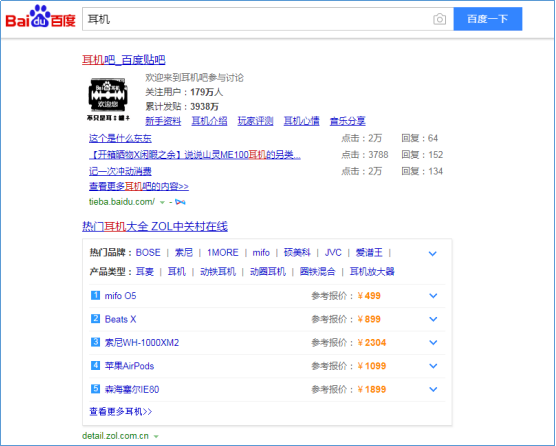Select the mifo brand
The width and height of the screenshot is (556, 446).
click(261, 252)
